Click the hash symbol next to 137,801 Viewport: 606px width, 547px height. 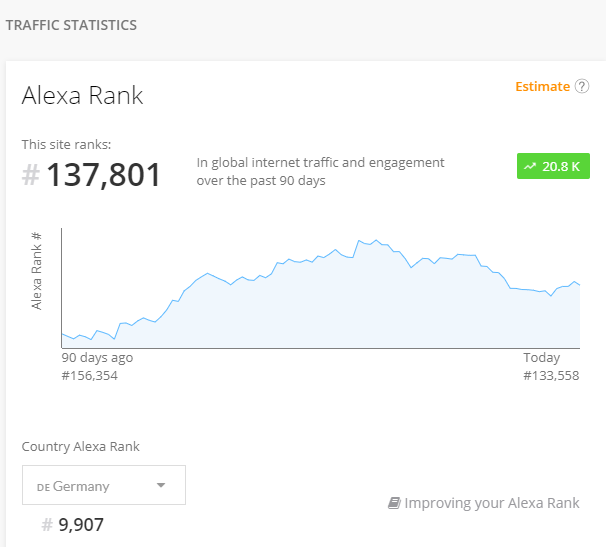(x=31, y=175)
